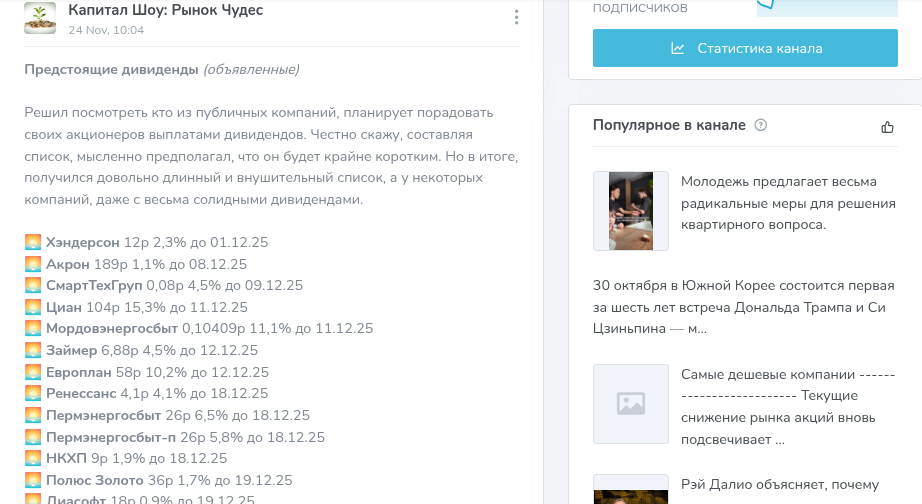Click the question mark help icon

click(x=761, y=125)
